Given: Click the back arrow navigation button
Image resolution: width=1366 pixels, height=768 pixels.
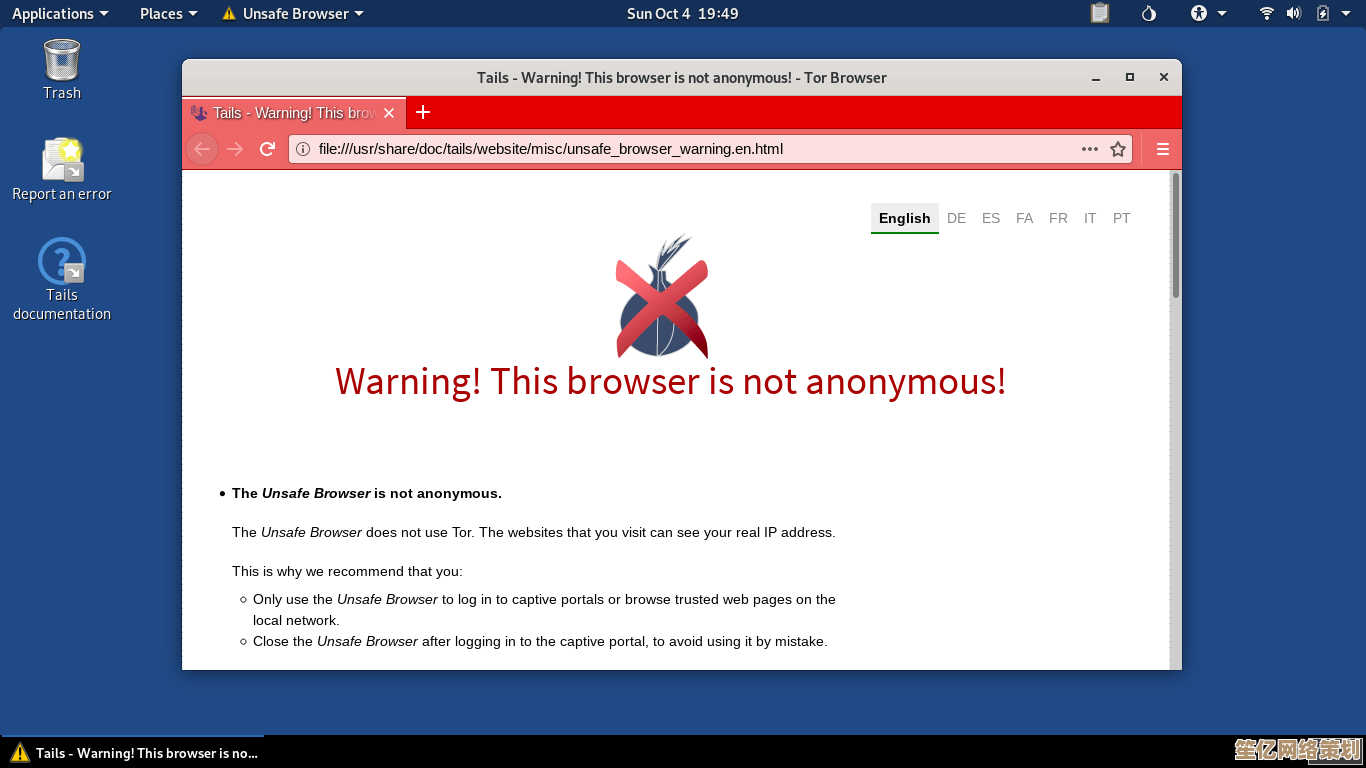Looking at the screenshot, I should [x=202, y=149].
